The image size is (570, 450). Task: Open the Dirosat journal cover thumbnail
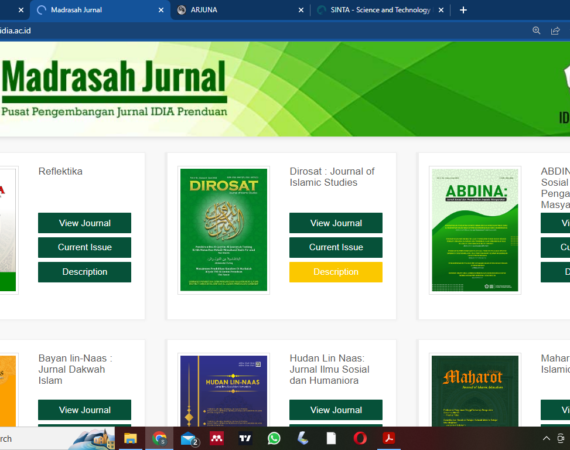pos(224,230)
